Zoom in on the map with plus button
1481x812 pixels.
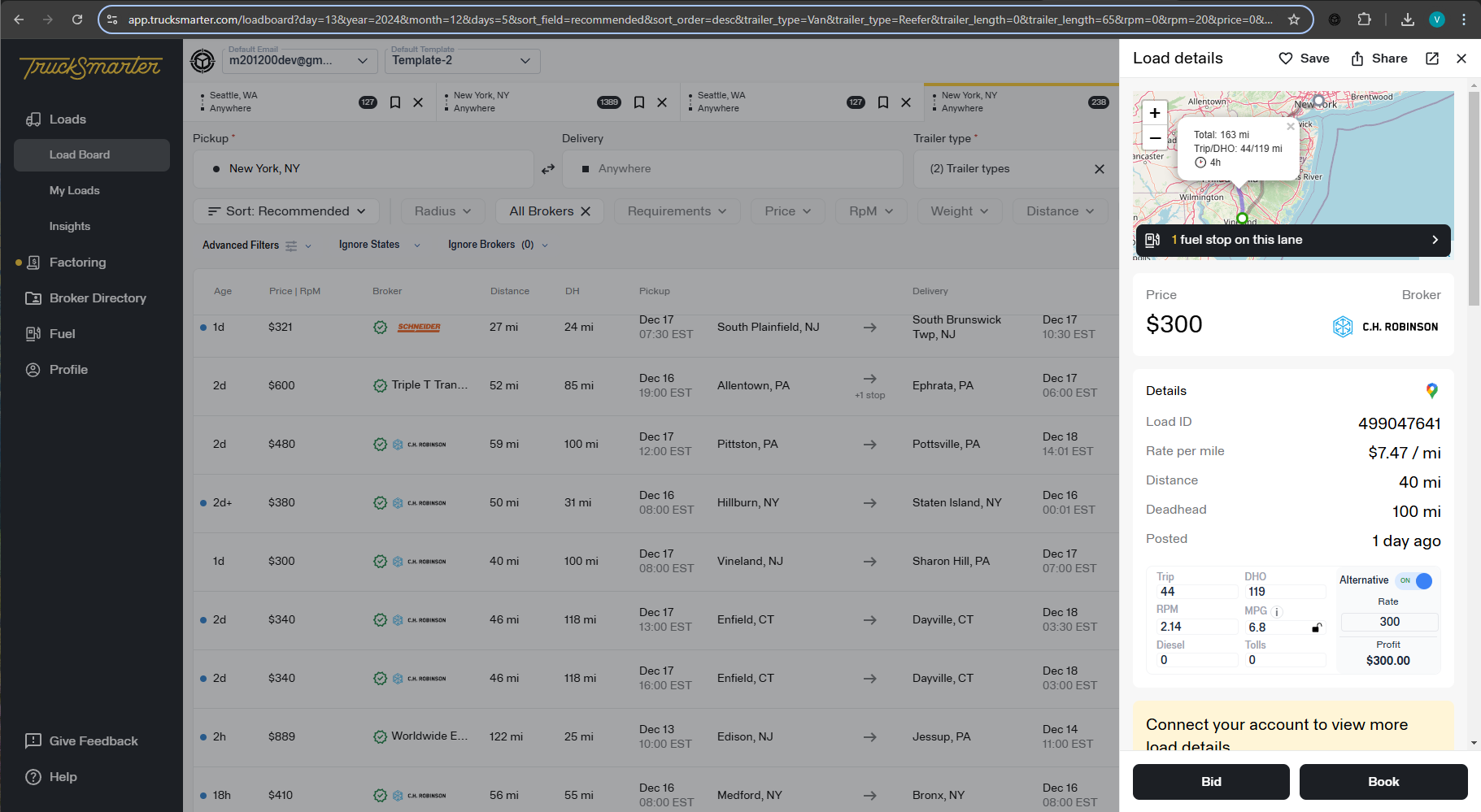1155,113
